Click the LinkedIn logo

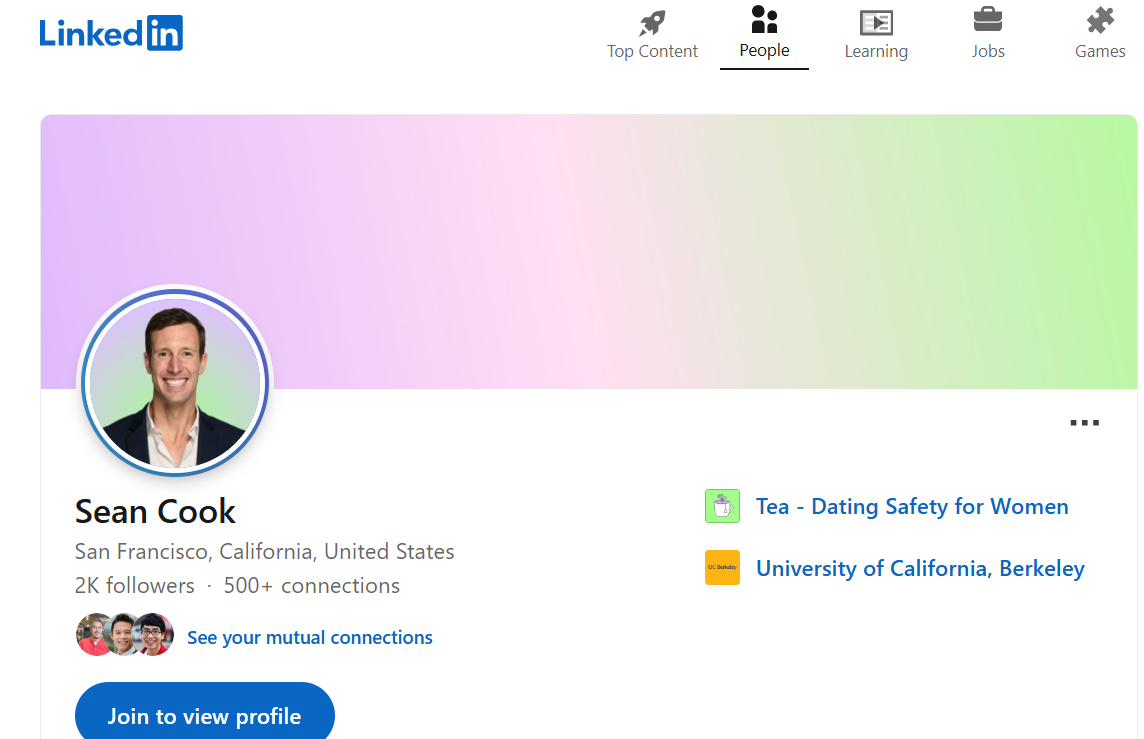[111, 33]
